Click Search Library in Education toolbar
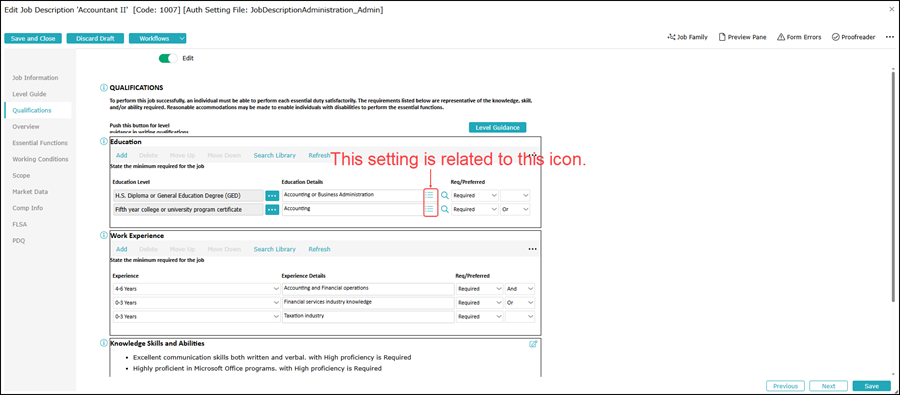Image resolution: width=900 pixels, height=395 pixels. point(275,155)
